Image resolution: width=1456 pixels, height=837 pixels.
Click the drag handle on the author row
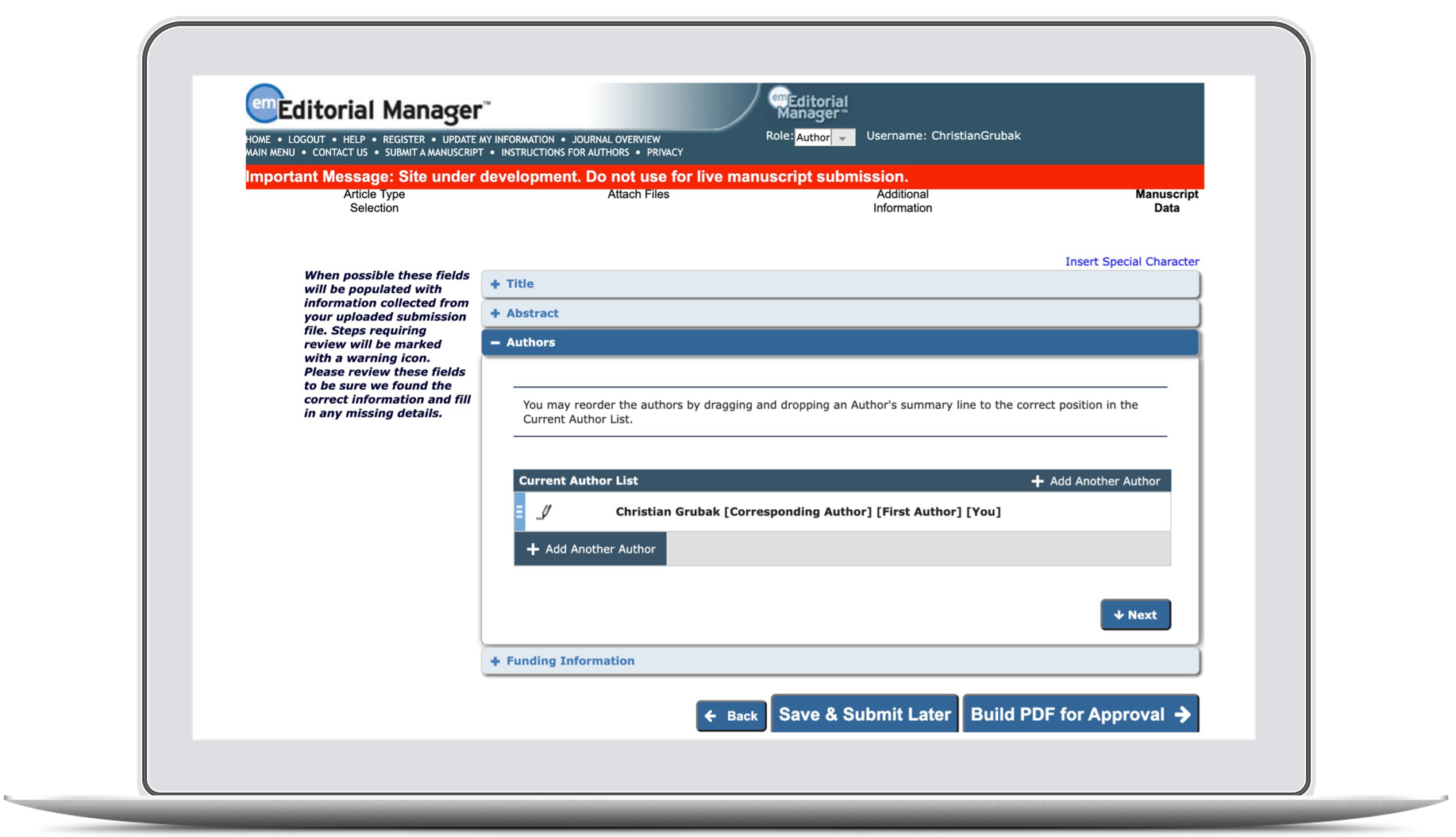point(519,512)
